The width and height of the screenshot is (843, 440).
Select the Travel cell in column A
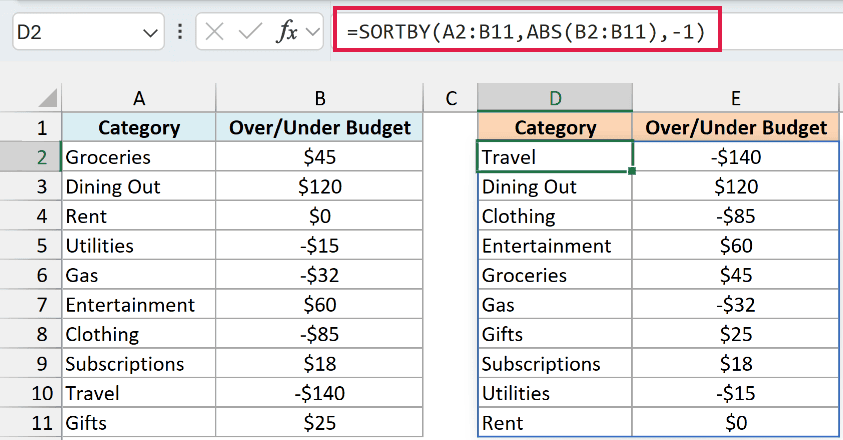[x=139, y=393]
